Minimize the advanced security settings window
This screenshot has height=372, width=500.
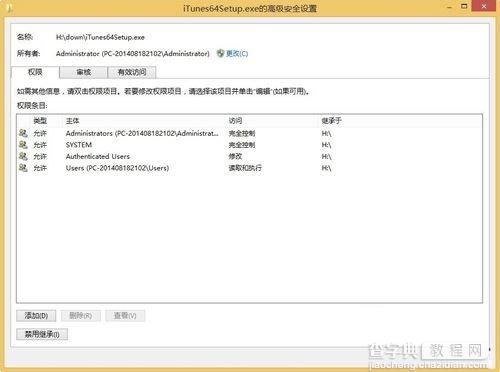(x=450, y=6)
